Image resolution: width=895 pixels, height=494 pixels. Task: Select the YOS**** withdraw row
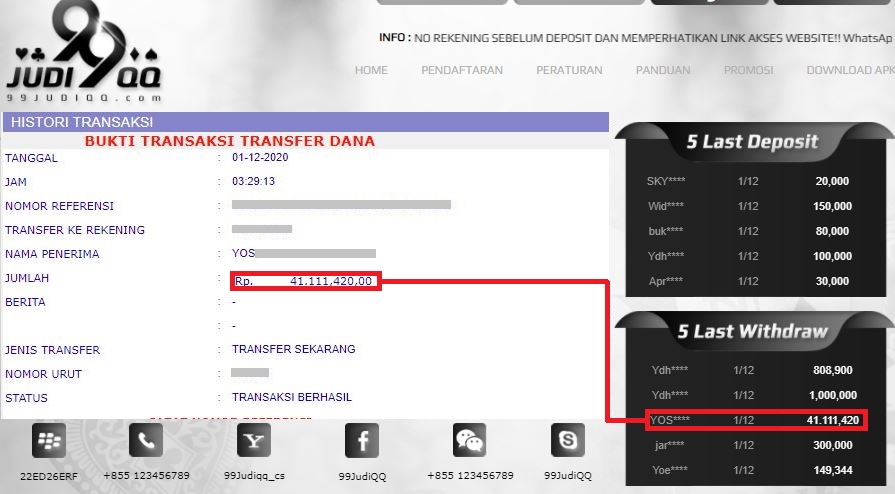tap(756, 420)
